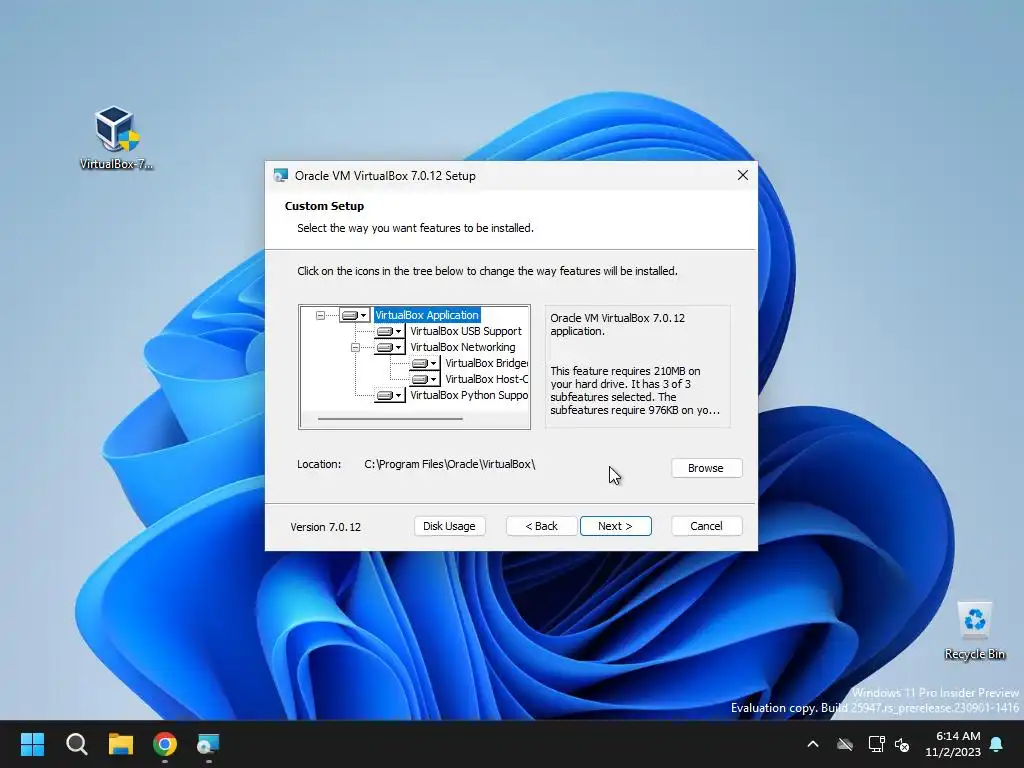Screen dimensions: 1024x768
Task: Open VirtualBox Application feature dropdown icon
Action: (355, 315)
